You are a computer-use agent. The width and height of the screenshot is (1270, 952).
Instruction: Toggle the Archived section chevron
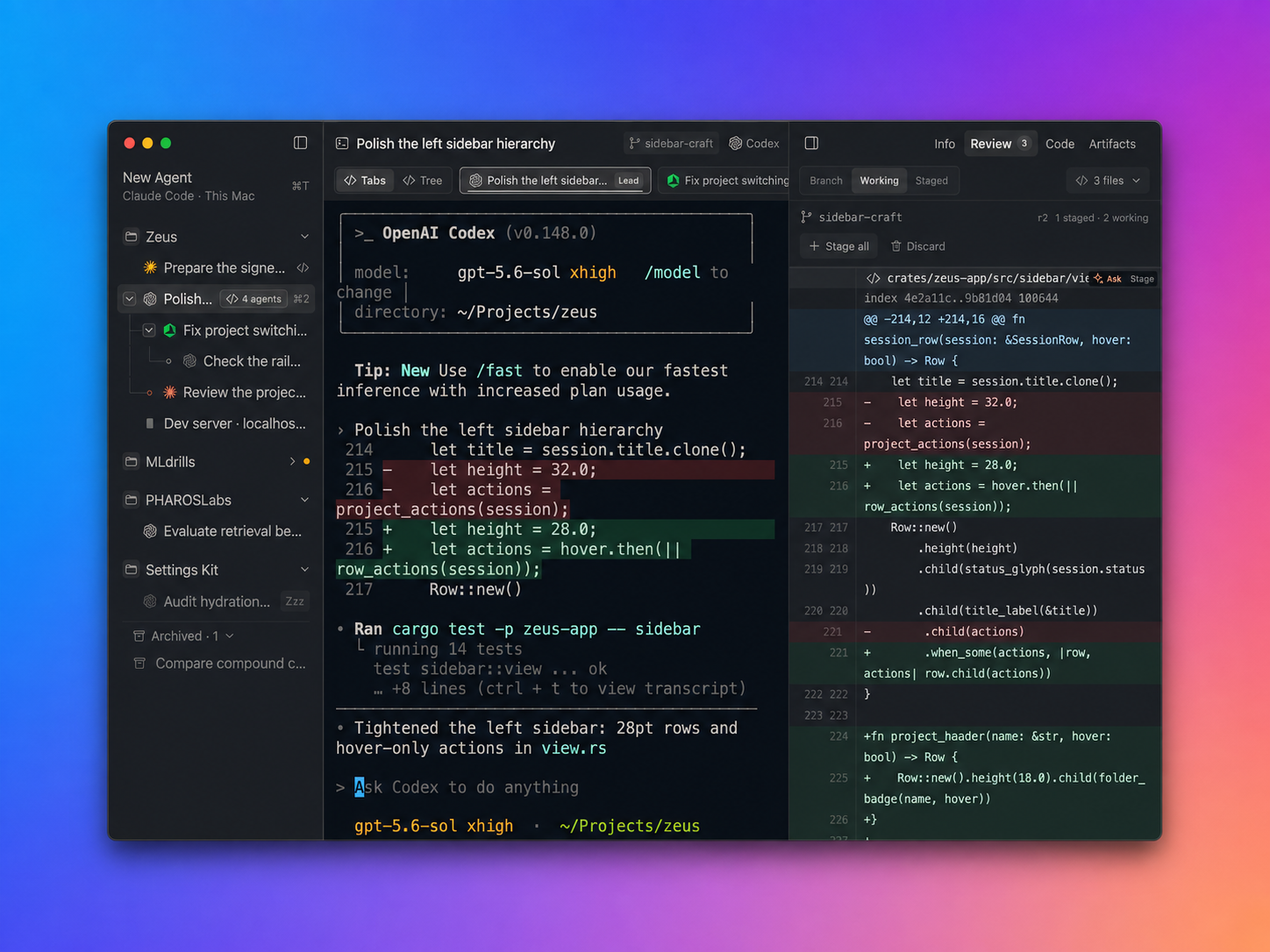pyautogui.click(x=230, y=636)
